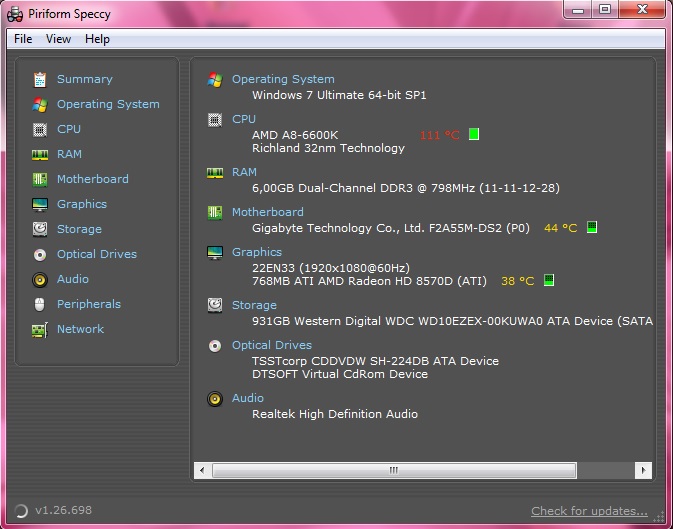Click the Peripherals mouse icon in sidebar
Image resolution: width=673 pixels, height=529 pixels.
click(39, 304)
